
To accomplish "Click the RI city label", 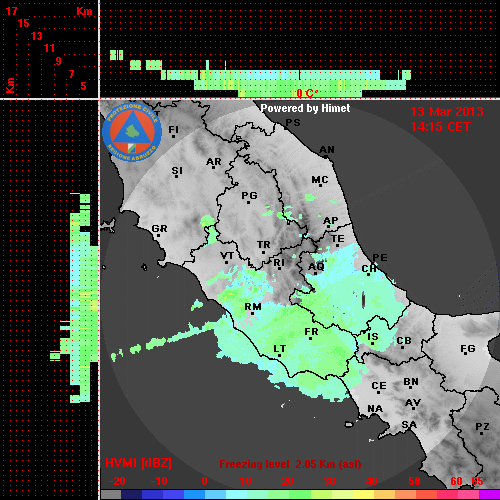I will [x=279, y=263].
